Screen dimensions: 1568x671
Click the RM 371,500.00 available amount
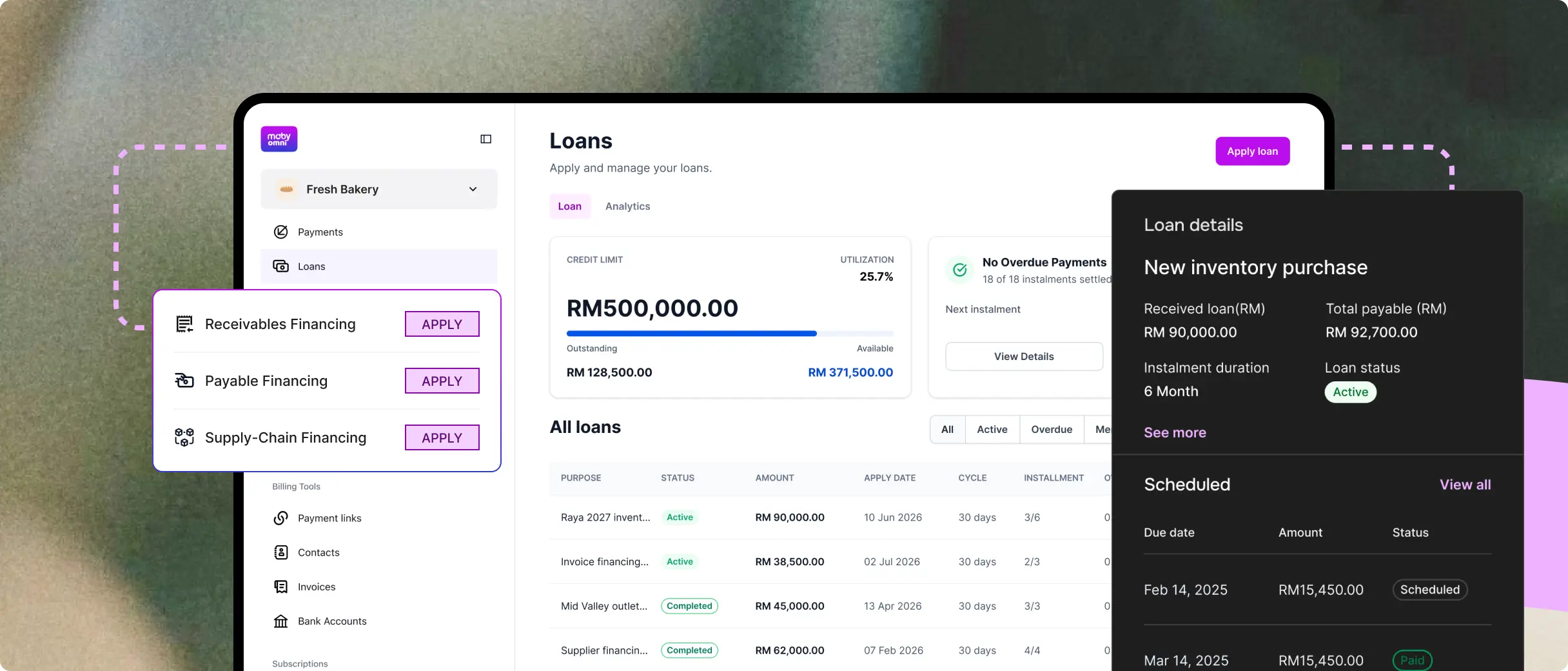pos(850,372)
